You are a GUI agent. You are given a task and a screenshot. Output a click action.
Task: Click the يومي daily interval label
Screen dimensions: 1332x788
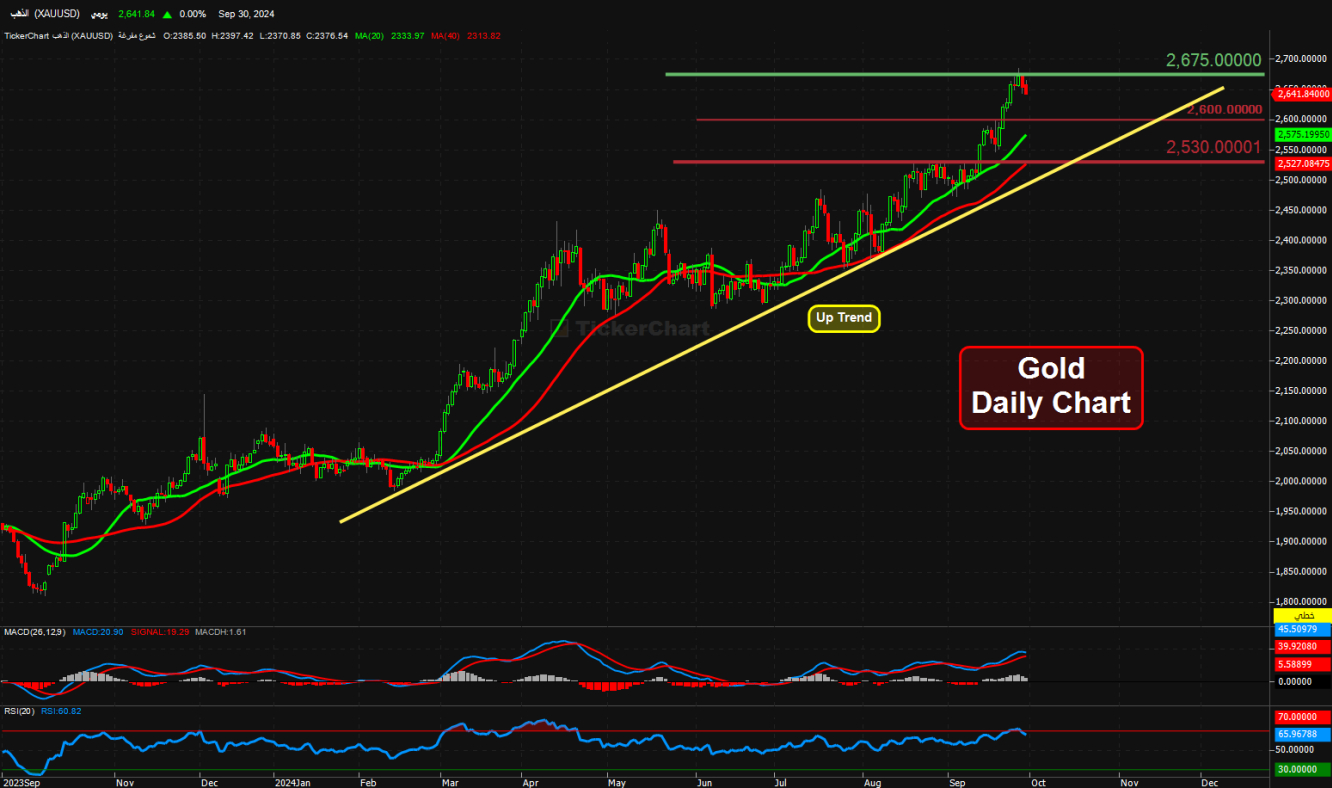tap(99, 14)
